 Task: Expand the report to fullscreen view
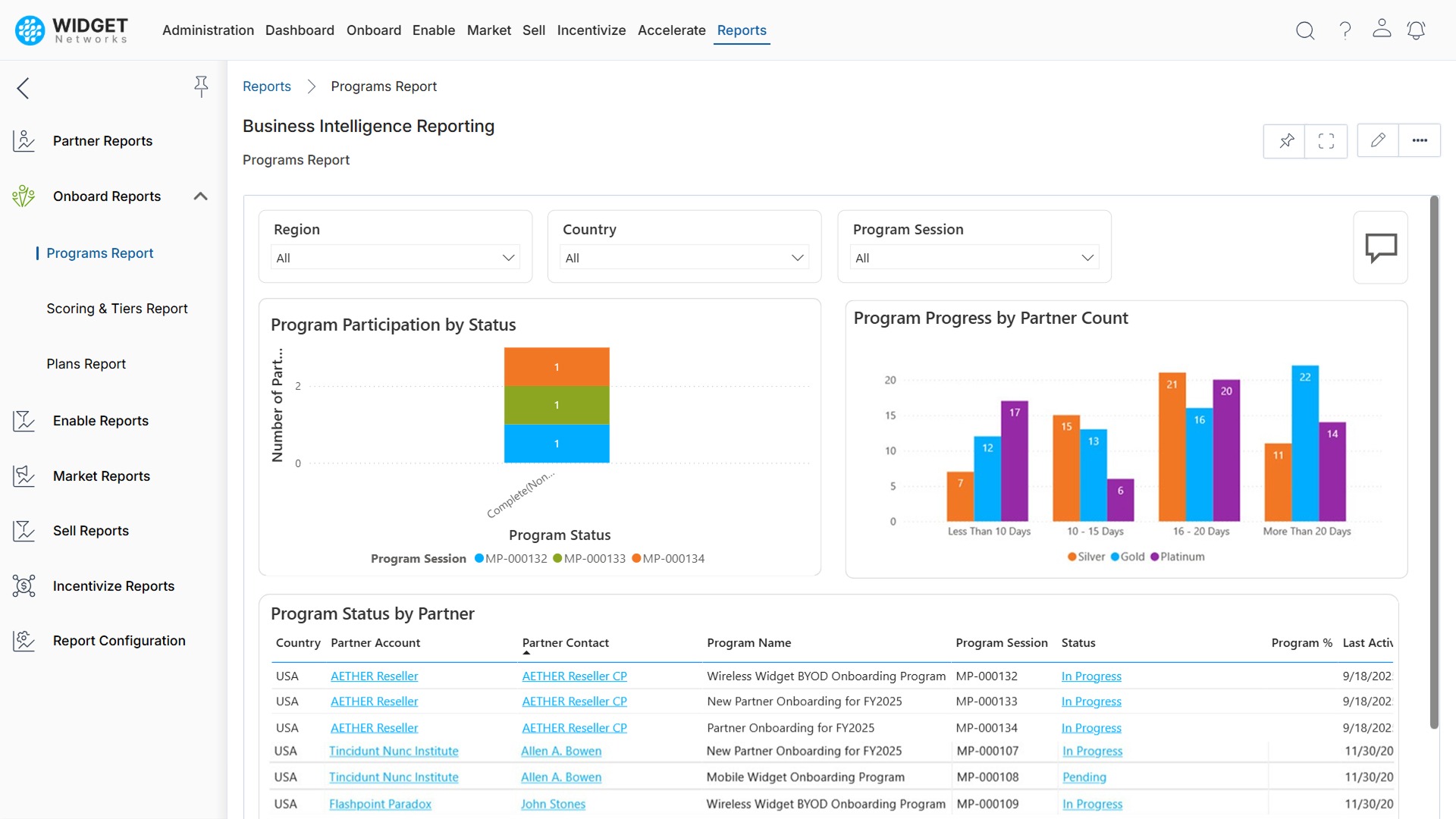coord(1326,141)
